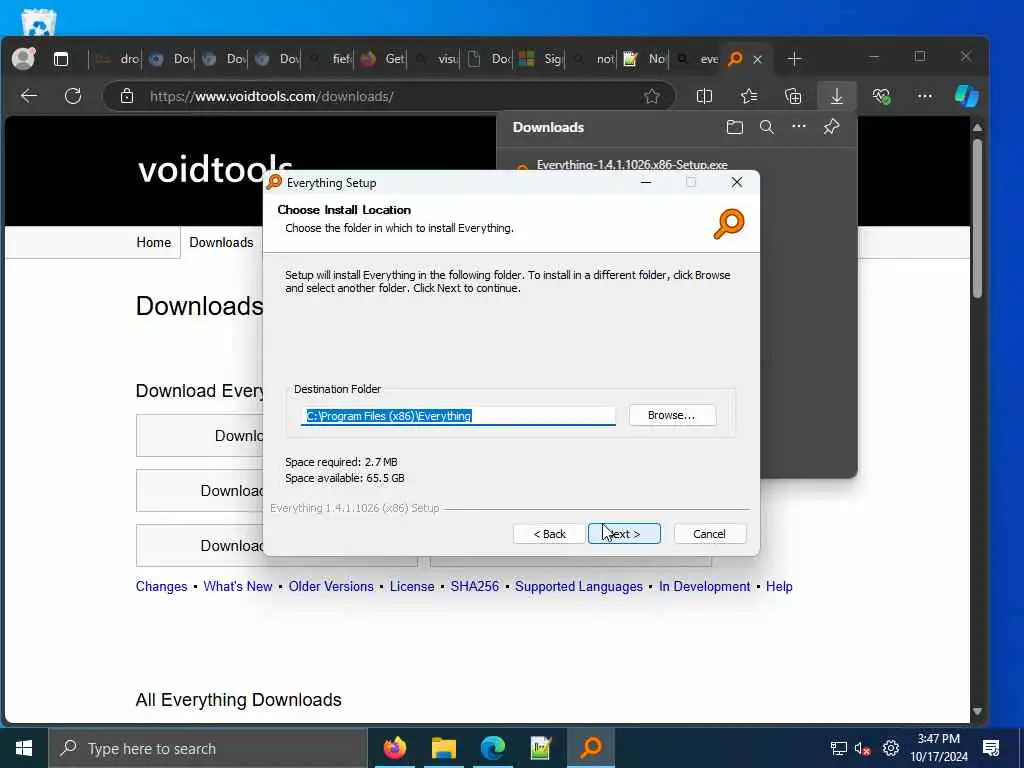Open the Downloads tab on voidtools
This screenshot has height=768, width=1024.
point(221,242)
